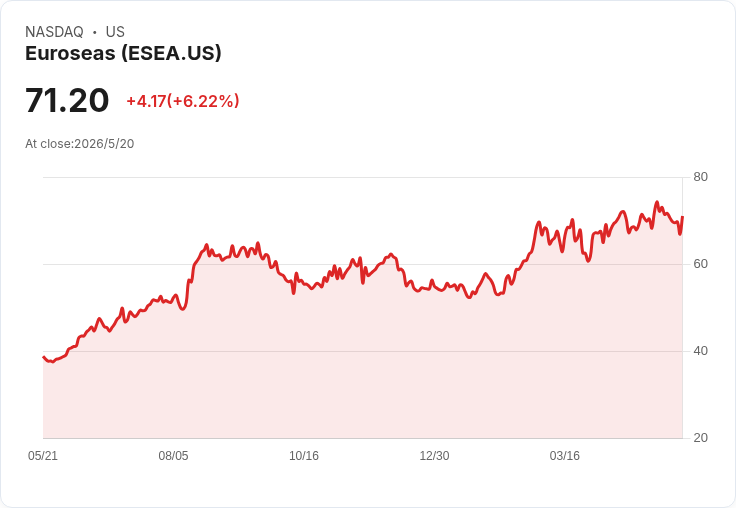Viewport: 736px width, 508px height.
Task: Click the chart's highest peak near right side
Action: point(657,202)
